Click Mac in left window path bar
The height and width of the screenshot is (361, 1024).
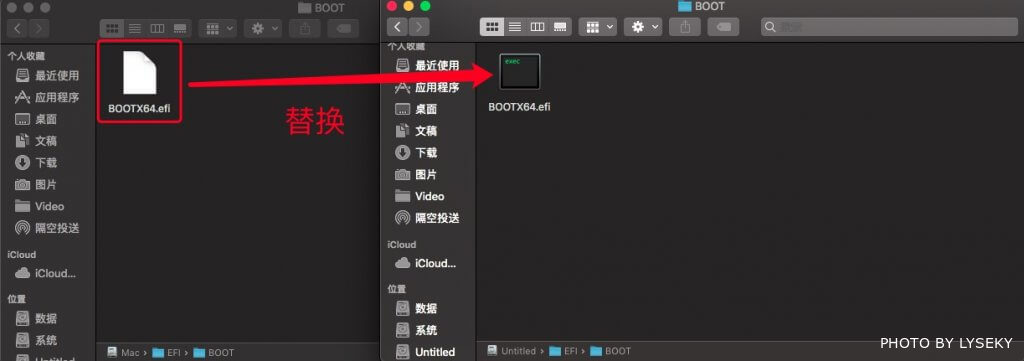tap(123, 353)
